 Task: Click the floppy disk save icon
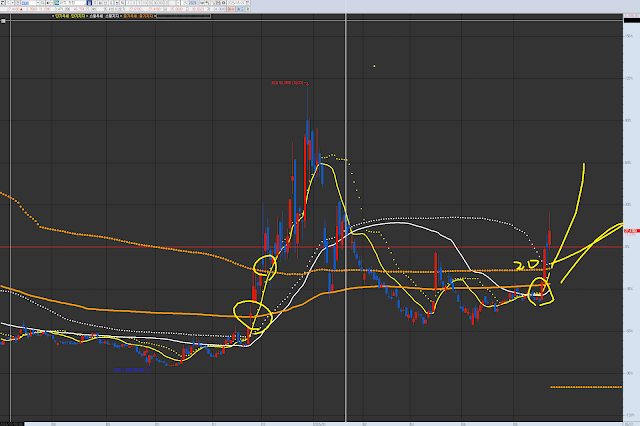218,3
